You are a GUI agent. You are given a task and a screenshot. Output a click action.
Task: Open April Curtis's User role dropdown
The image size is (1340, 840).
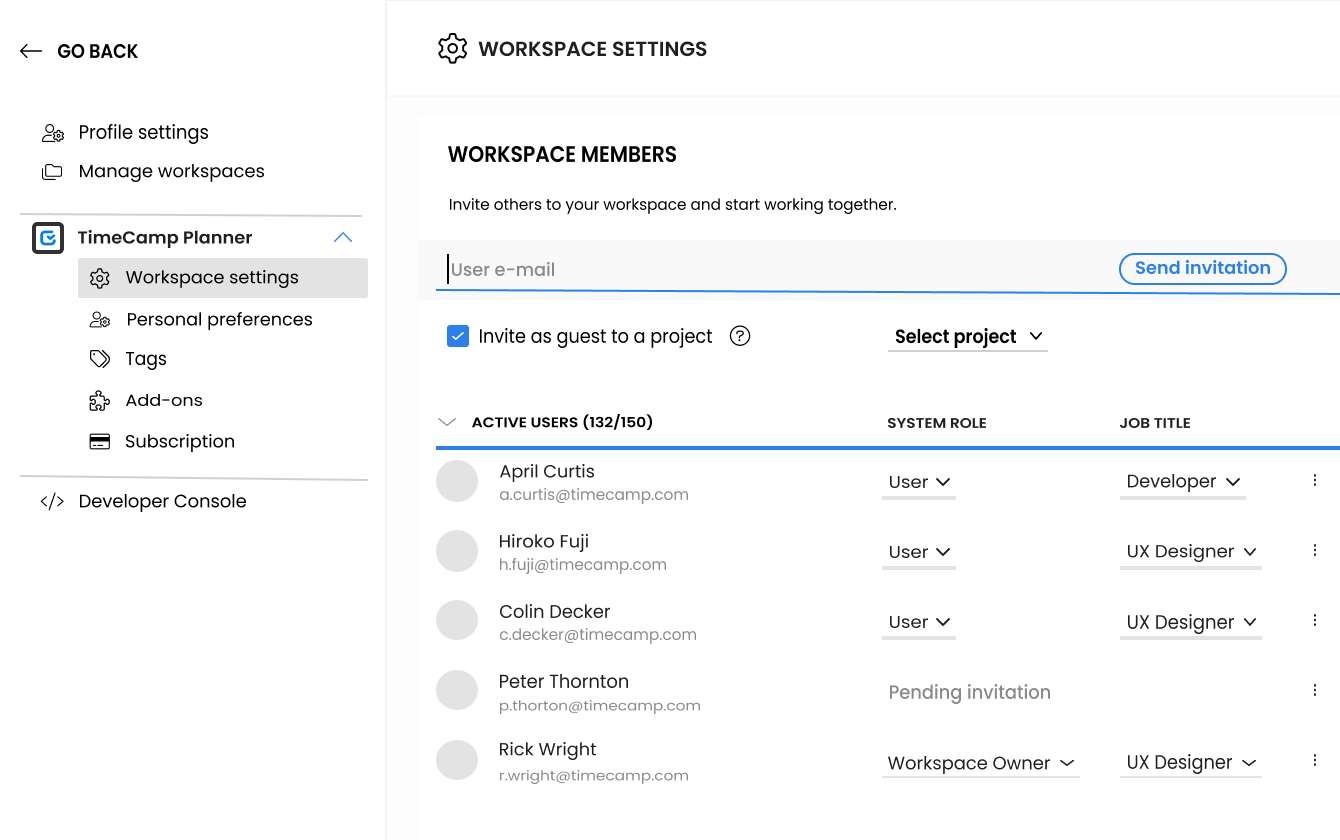point(919,482)
